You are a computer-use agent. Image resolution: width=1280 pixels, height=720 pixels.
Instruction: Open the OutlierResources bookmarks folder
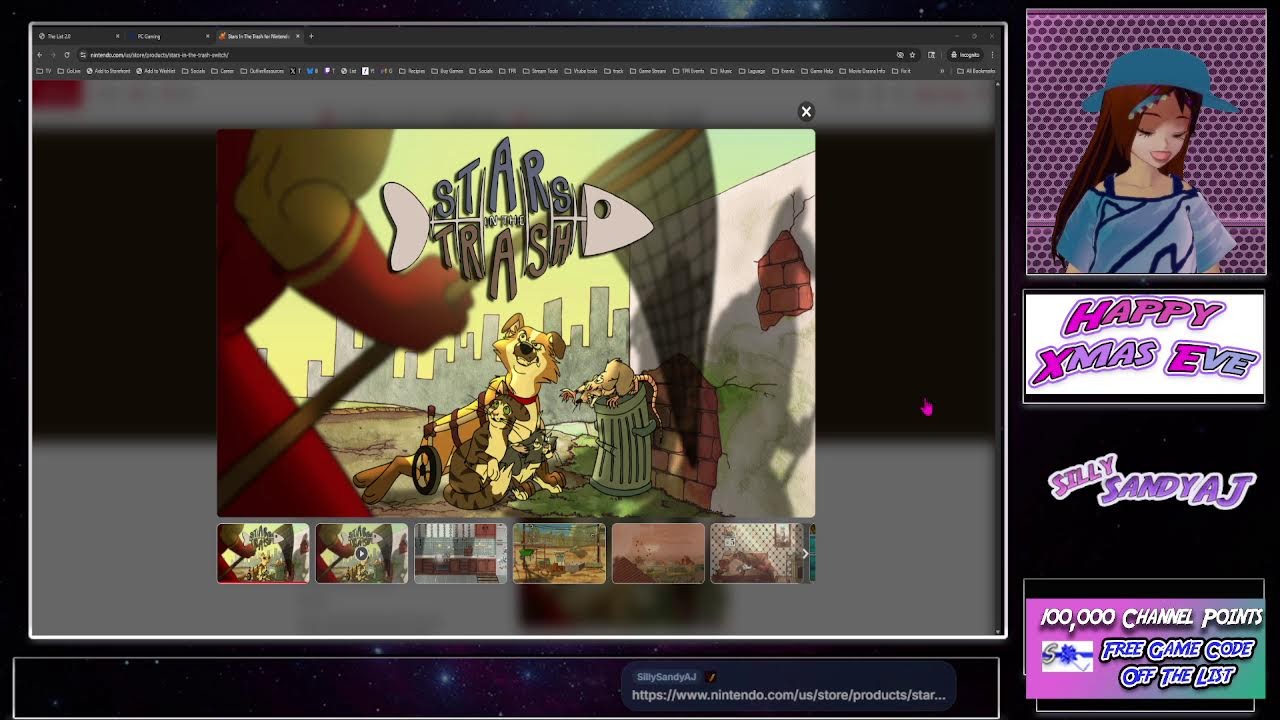click(262, 71)
